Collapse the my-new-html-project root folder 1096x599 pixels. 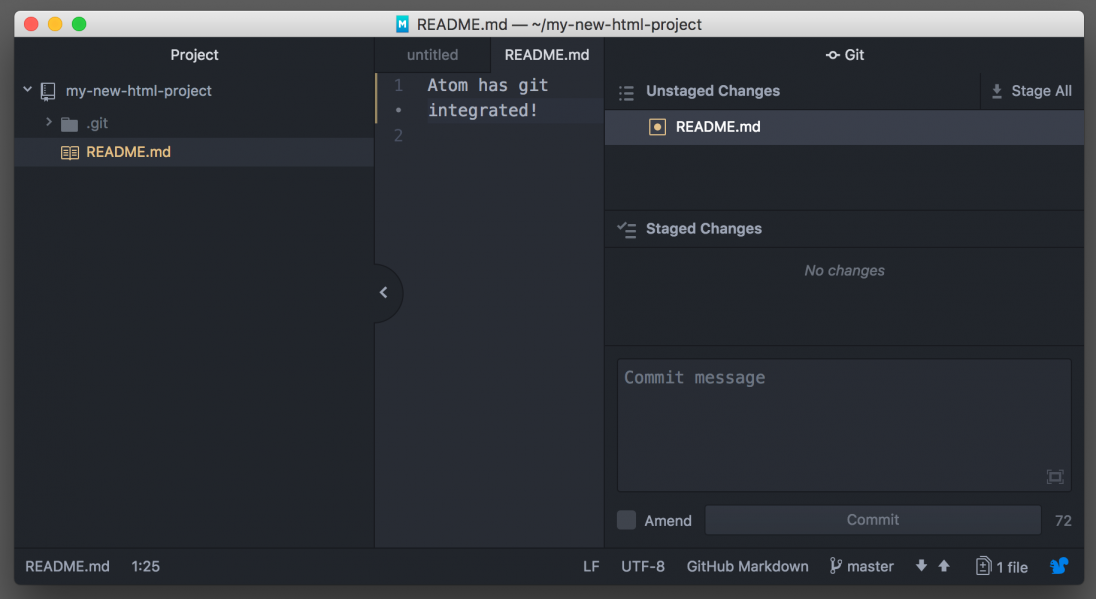[28, 91]
